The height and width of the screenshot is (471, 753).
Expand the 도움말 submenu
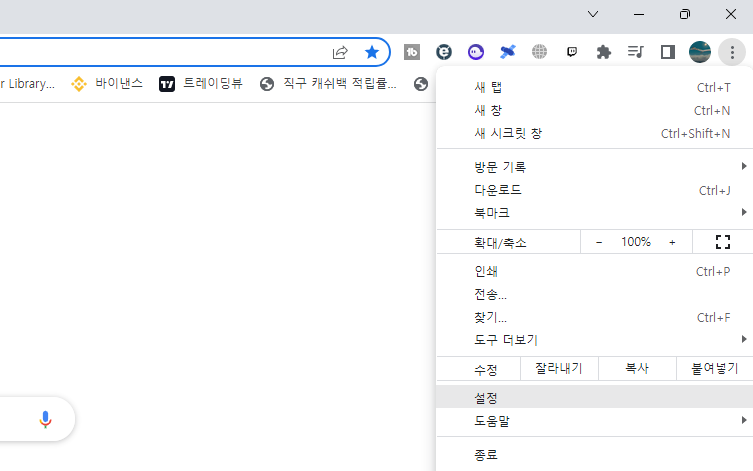[x=595, y=421]
